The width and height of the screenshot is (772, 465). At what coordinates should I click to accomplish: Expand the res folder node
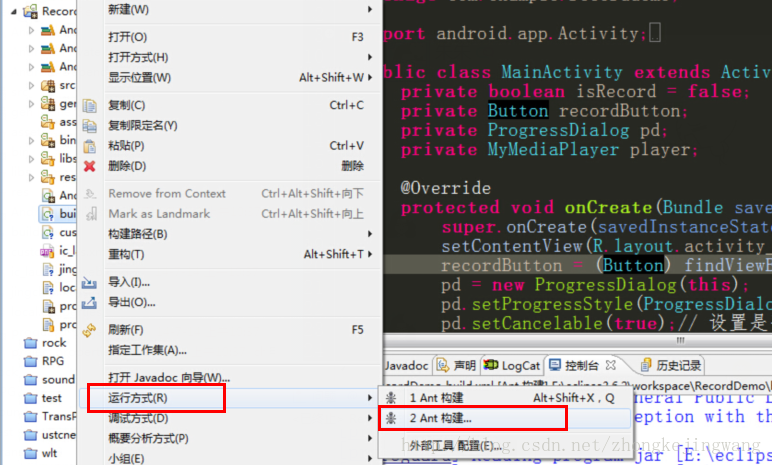(x=32, y=177)
